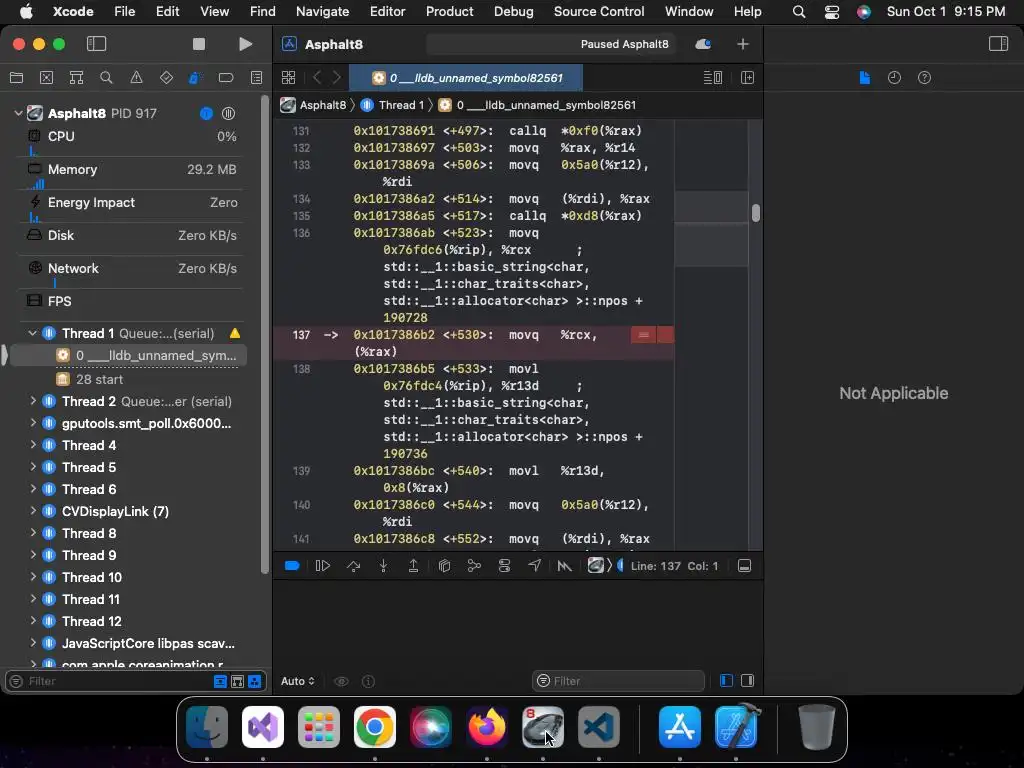Toggle show only crashed threads filter
This screenshot has height=768, width=1024.
220,681
